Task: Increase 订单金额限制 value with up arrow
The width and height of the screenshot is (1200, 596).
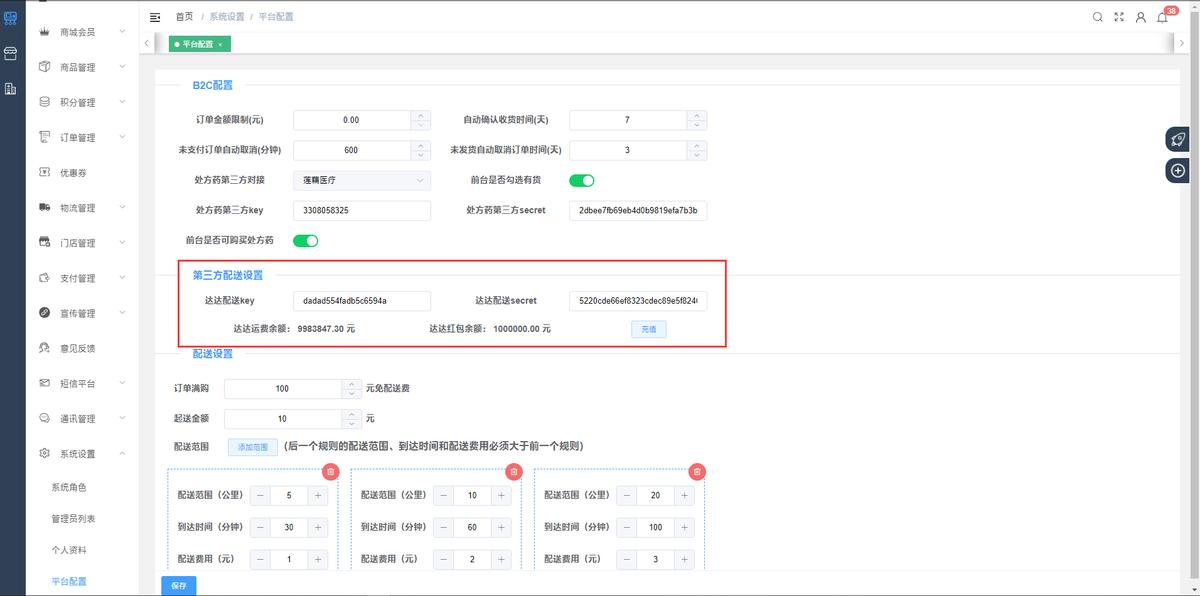Action: point(421,115)
